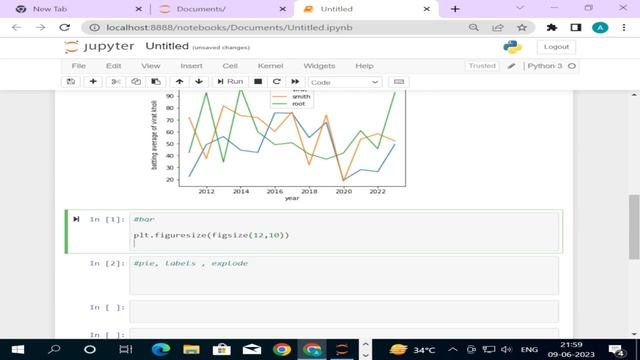Run this cell icon beside In [1]
Image resolution: width=640 pixels, height=360 pixels.
point(76,219)
